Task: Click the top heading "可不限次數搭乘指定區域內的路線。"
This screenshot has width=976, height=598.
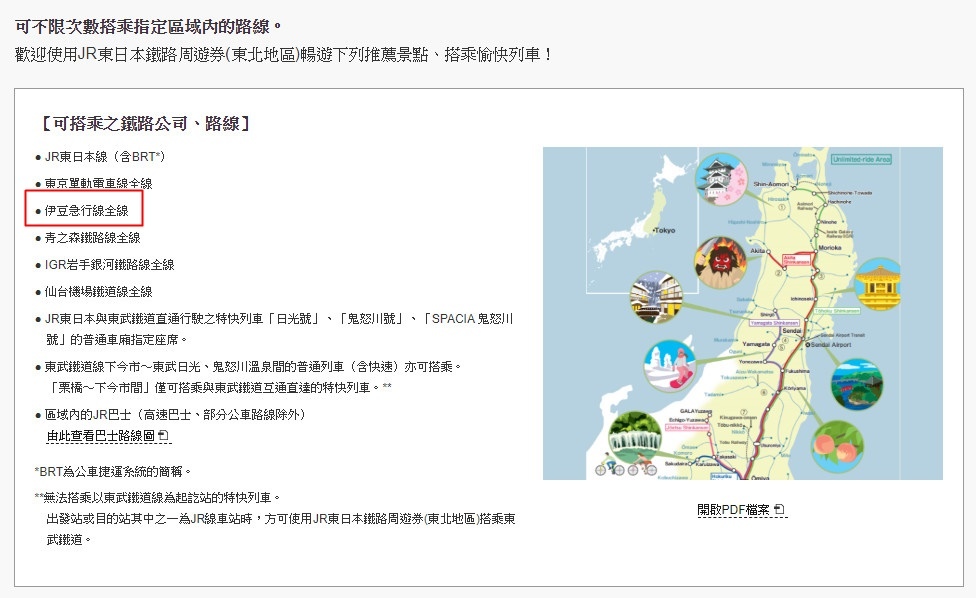Action: (x=149, y=26)
